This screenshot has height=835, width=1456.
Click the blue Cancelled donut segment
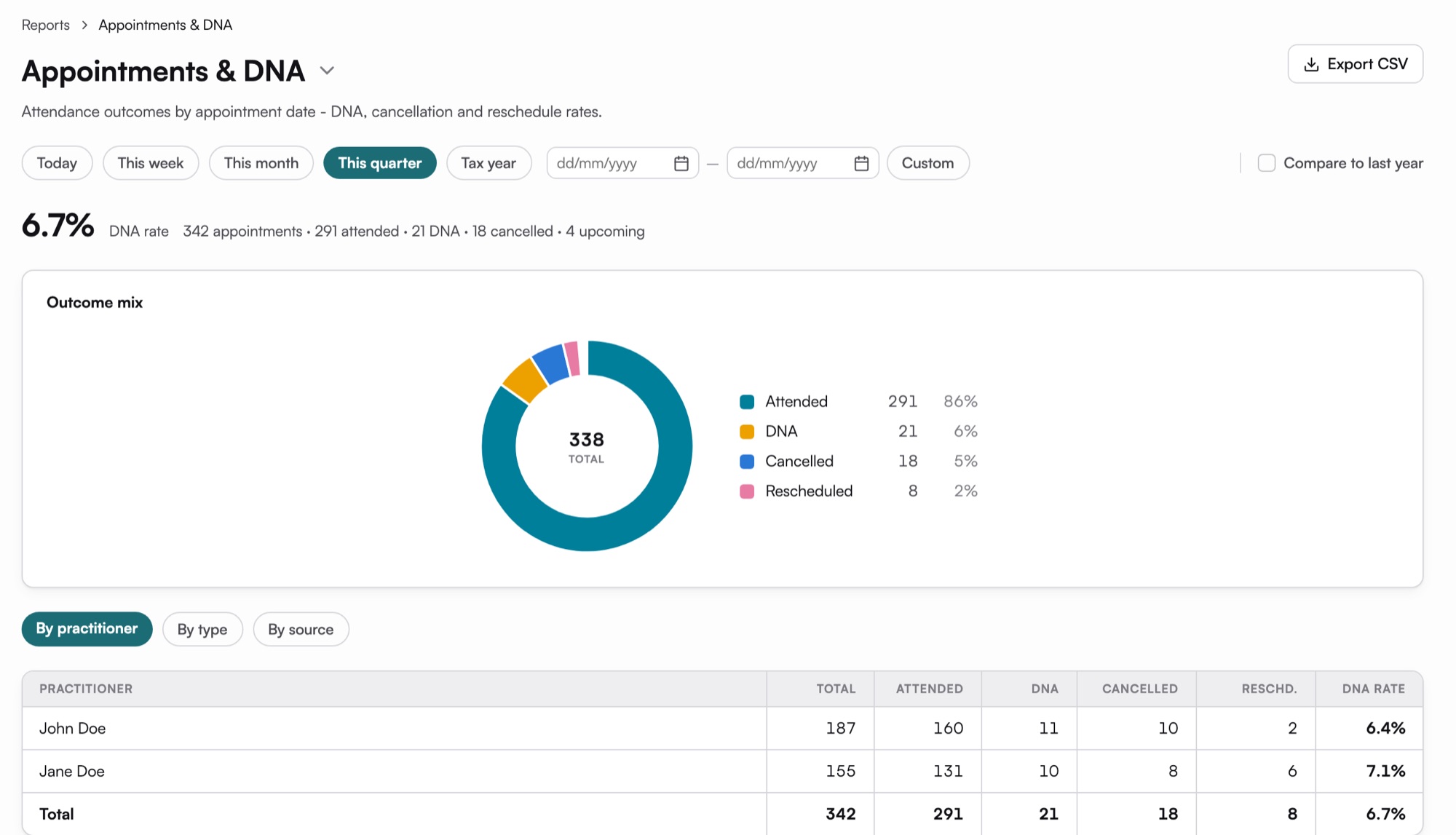(x=552, y=363)
